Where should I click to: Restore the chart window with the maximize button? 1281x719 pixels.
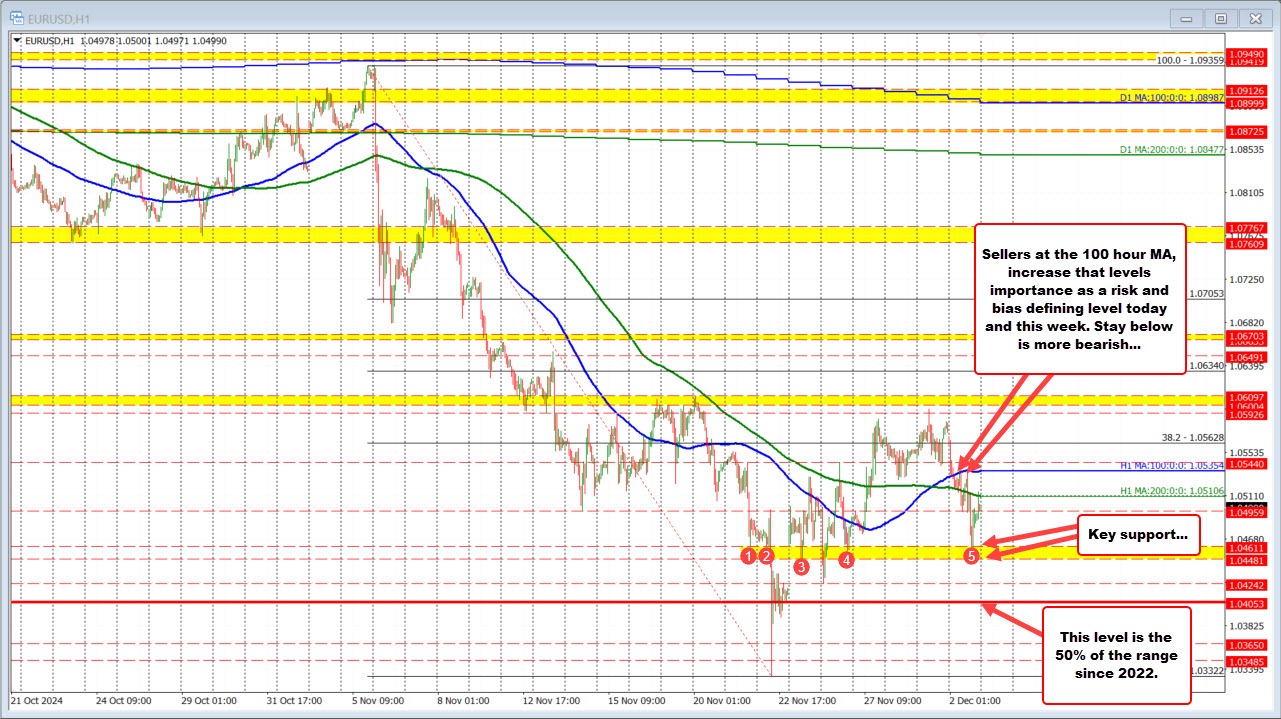1221,17
